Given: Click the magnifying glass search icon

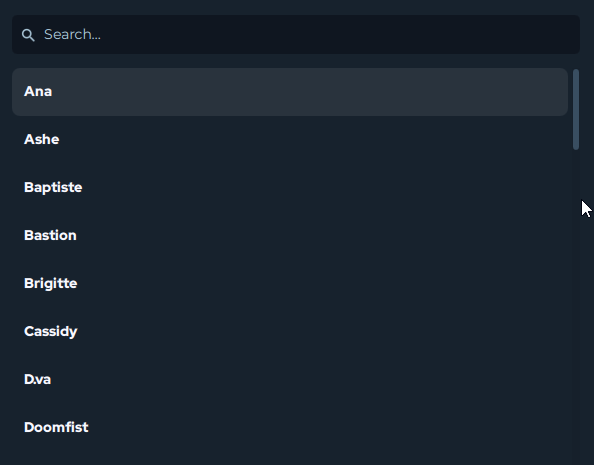Looking at the screenshot, I should (x=28, y=35).
